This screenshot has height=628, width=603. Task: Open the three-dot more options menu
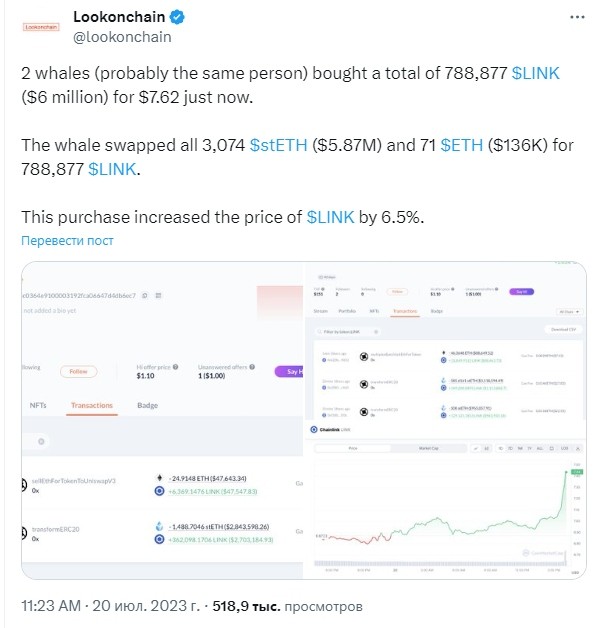click(577, 17)
